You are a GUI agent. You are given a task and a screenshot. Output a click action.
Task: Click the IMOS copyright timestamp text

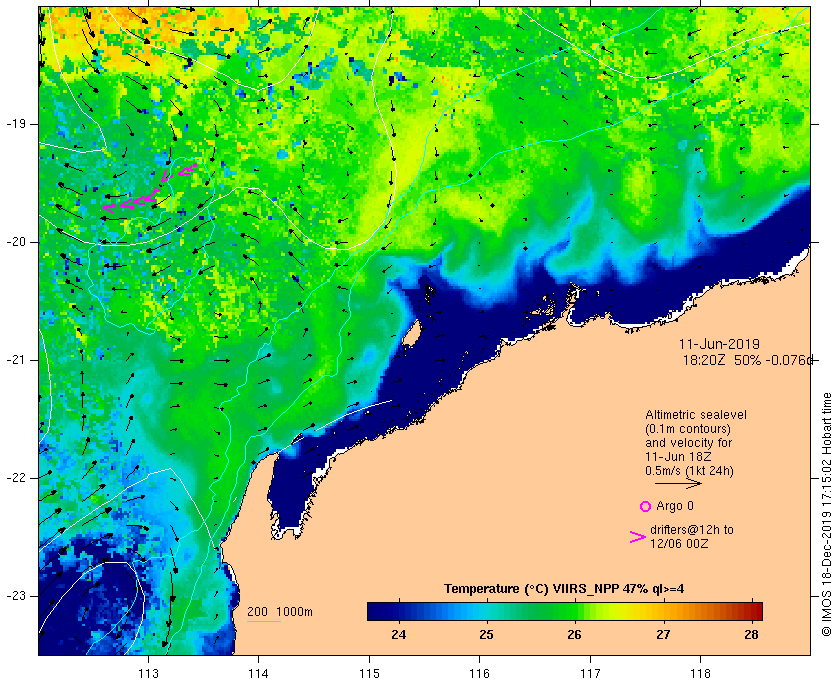coord(826,514)
